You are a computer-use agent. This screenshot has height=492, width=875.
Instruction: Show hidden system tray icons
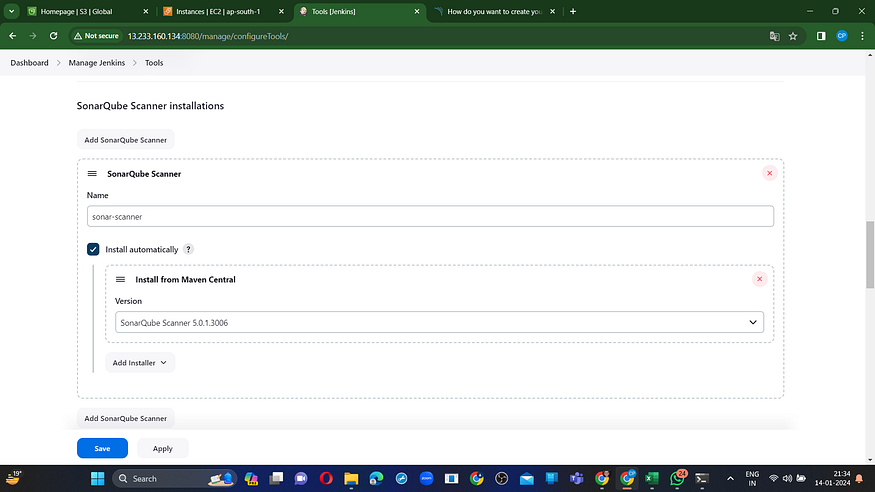(730, 479)
